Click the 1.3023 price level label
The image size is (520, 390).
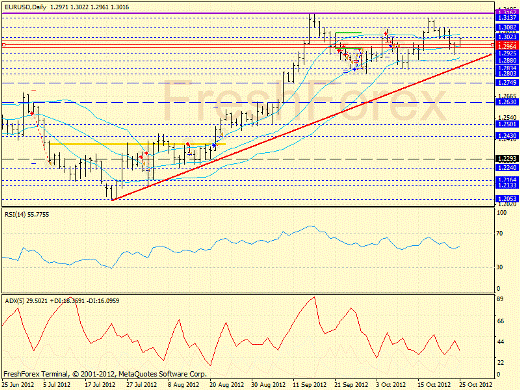coord(507,37)
